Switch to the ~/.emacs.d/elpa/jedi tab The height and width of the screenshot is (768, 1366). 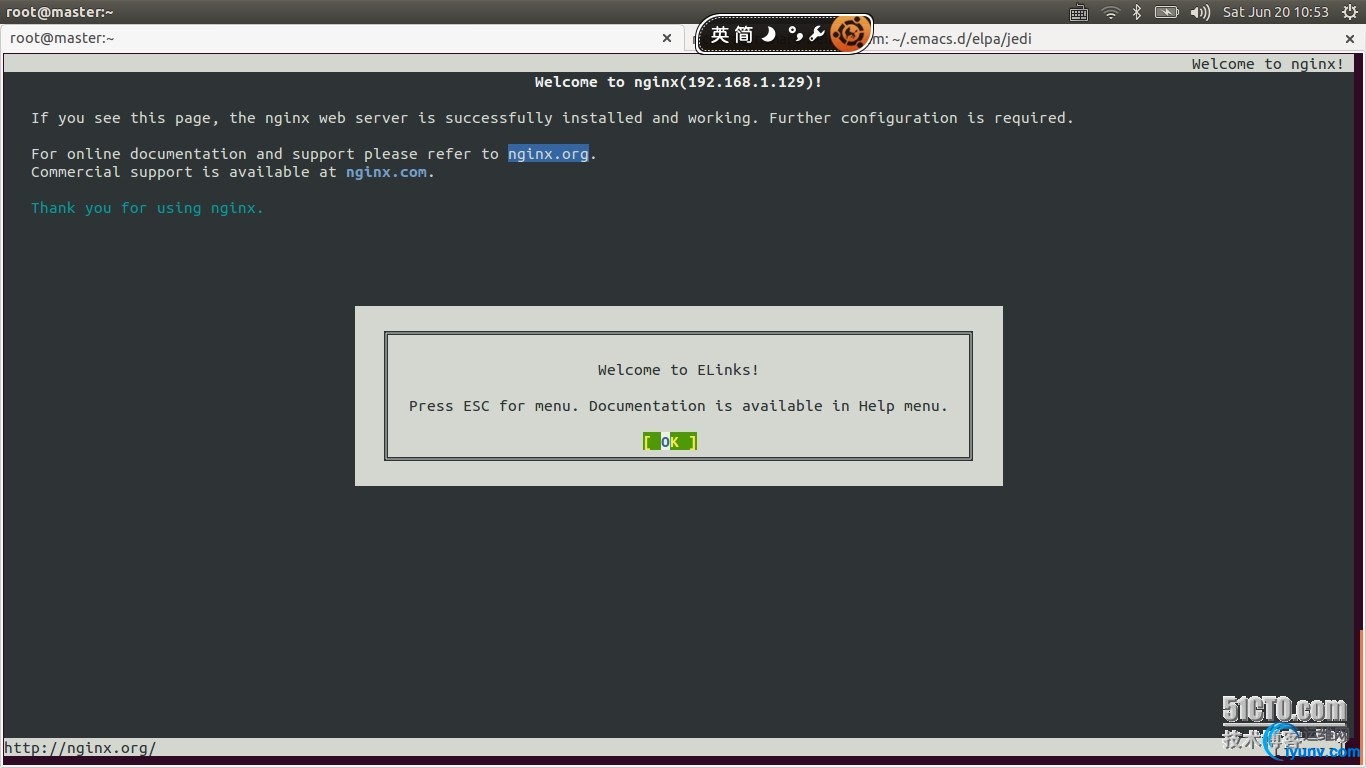point(1025,38)
